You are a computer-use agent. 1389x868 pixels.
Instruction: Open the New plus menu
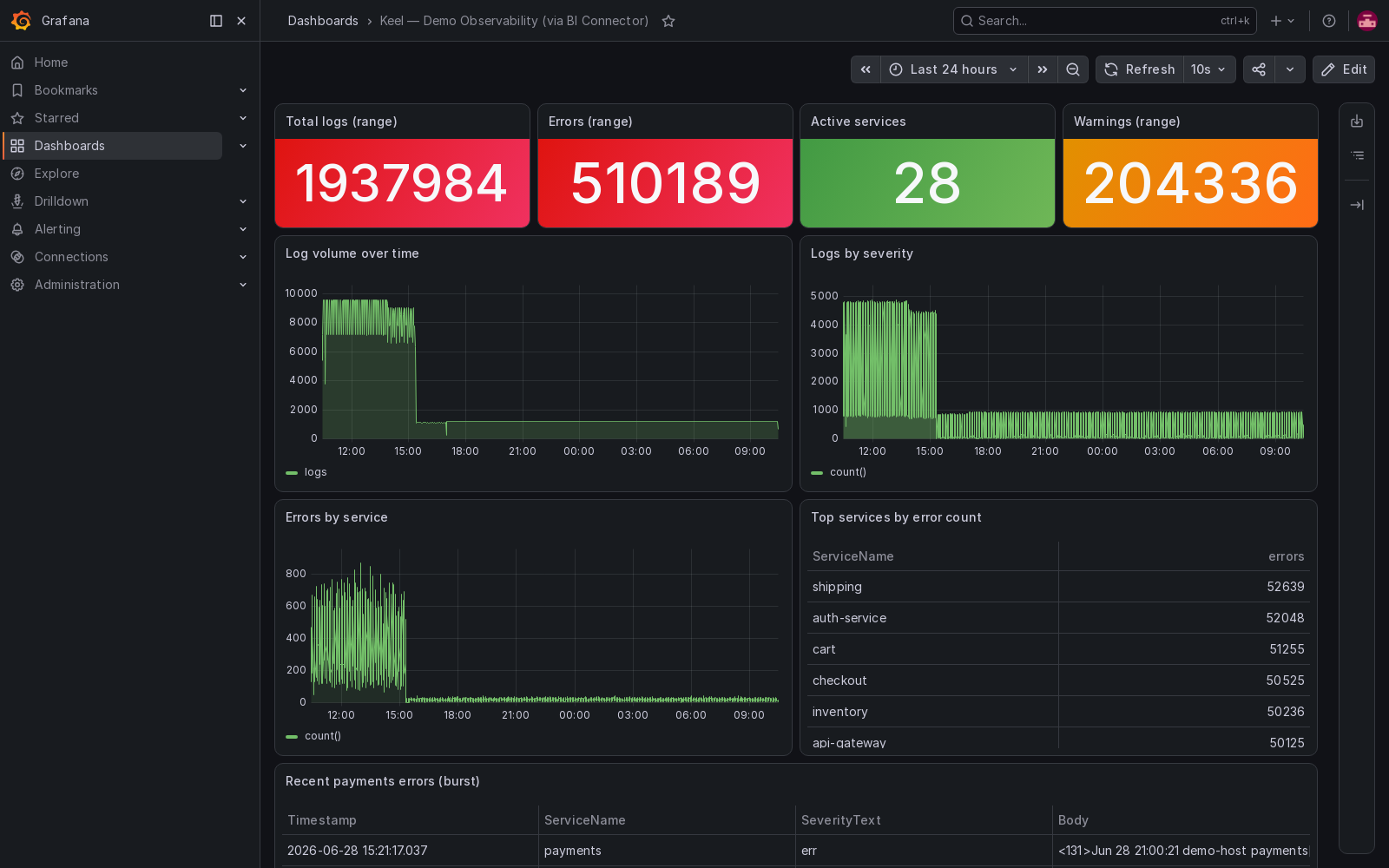(1282, 21)
